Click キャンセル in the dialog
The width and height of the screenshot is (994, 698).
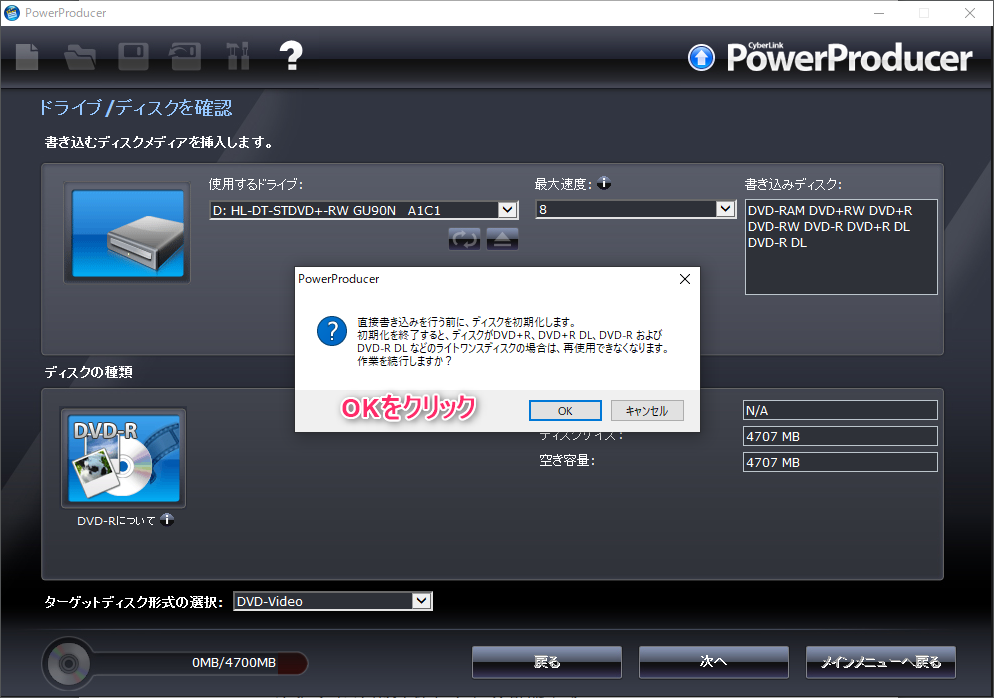pos(647,411)
